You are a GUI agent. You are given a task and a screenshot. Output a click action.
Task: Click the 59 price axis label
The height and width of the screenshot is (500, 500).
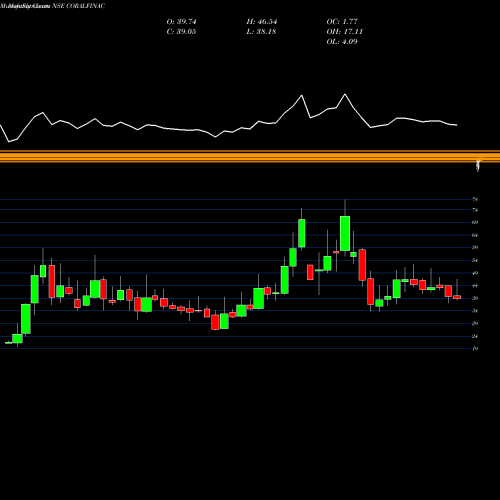(x=475, y=247)
